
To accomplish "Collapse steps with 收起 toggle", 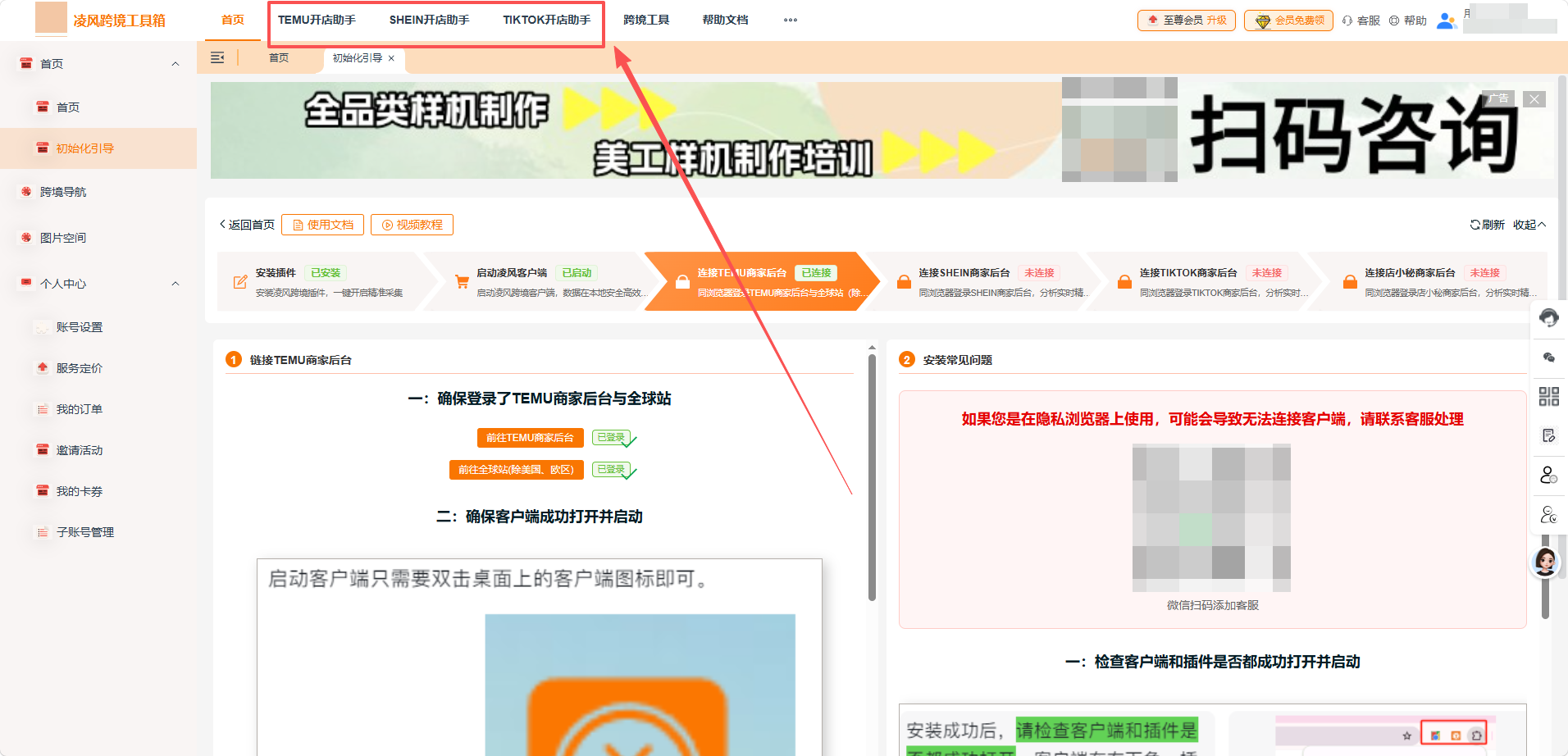I will pyautogui.click(x=1529, y=225).
